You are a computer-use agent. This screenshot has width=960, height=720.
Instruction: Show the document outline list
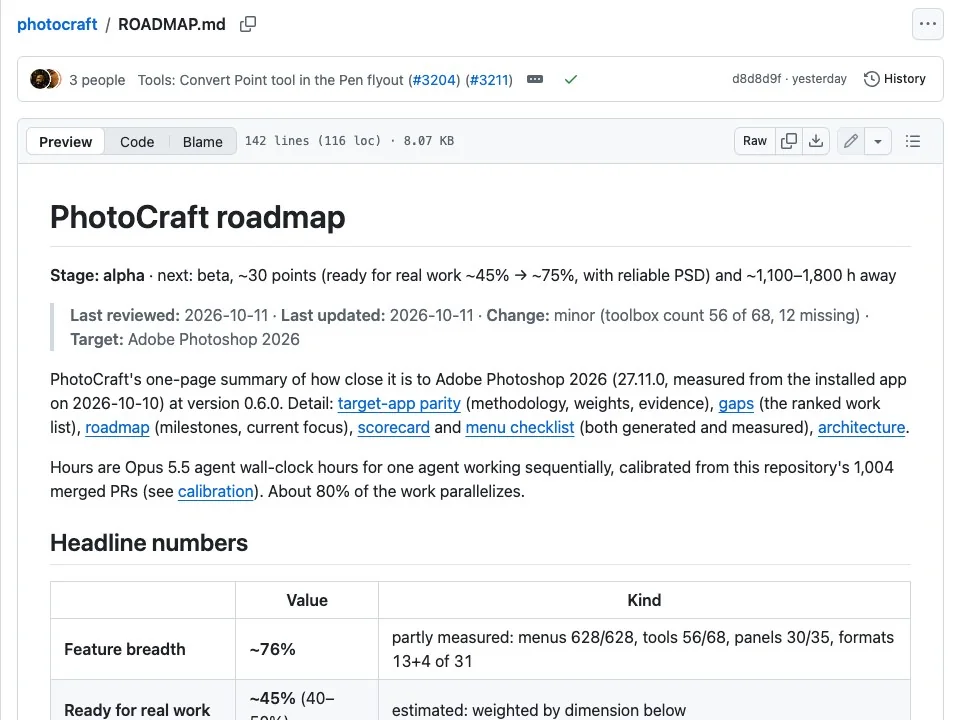click(913, 141)
